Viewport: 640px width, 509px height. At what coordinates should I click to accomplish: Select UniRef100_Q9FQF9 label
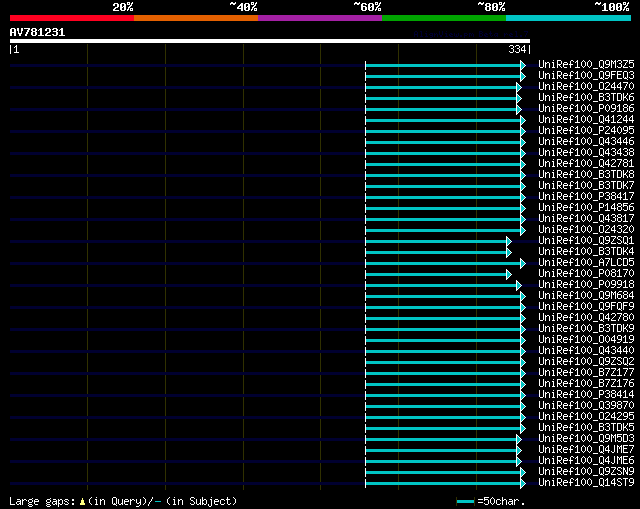[x=586, y=307]
